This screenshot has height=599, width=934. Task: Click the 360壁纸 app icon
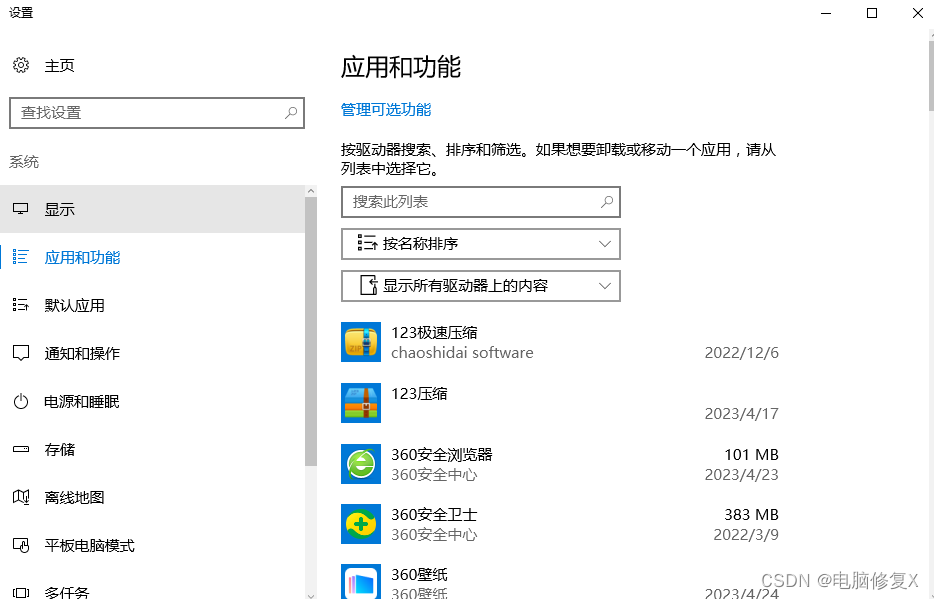[x=361, y=582]
